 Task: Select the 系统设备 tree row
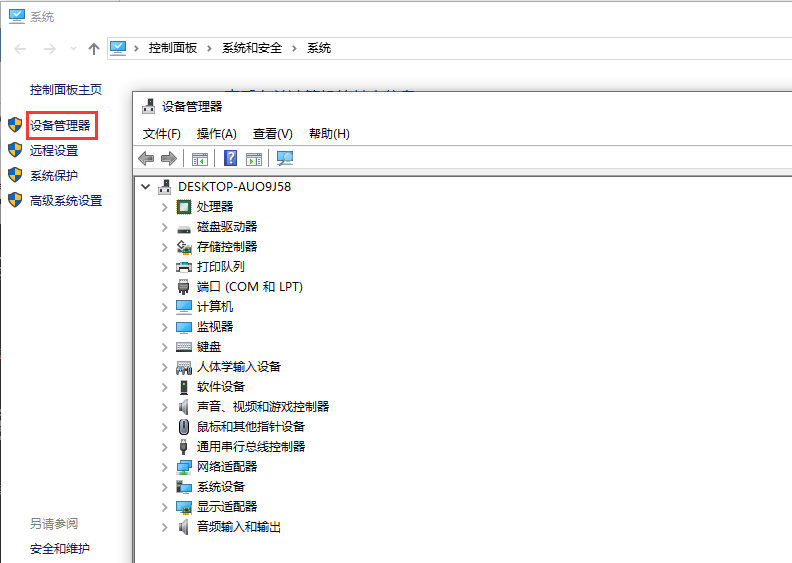point(221,487)
